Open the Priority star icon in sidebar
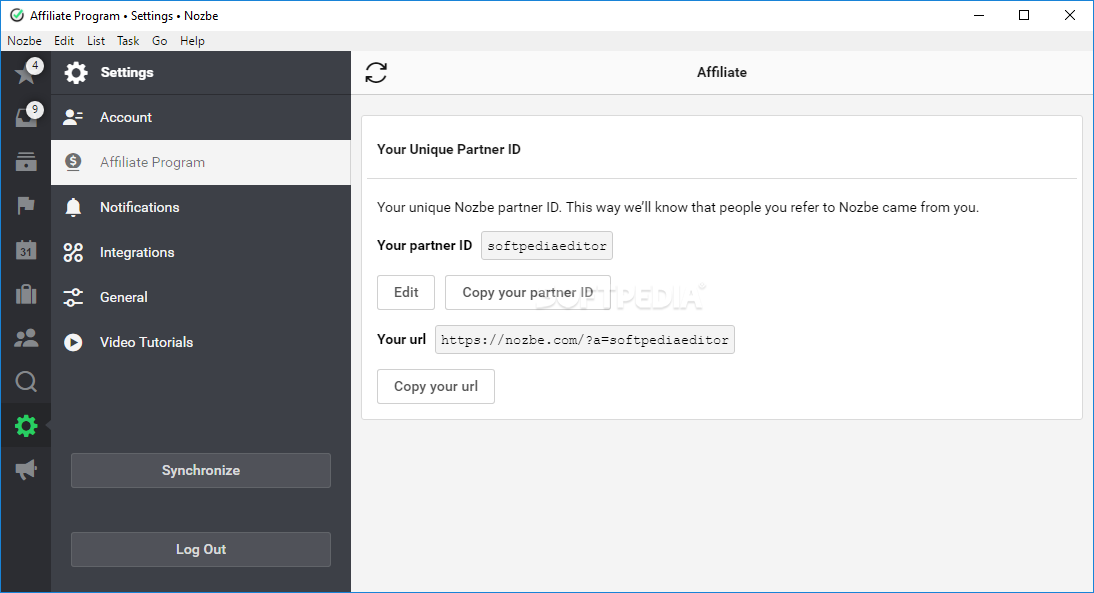This screenshot has height=593, width=1094. coord(25,73)
